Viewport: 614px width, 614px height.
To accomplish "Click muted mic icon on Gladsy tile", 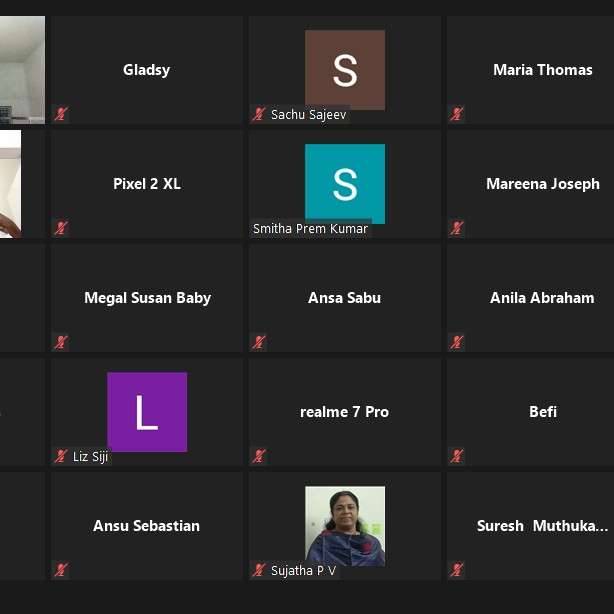I will 61,114.
